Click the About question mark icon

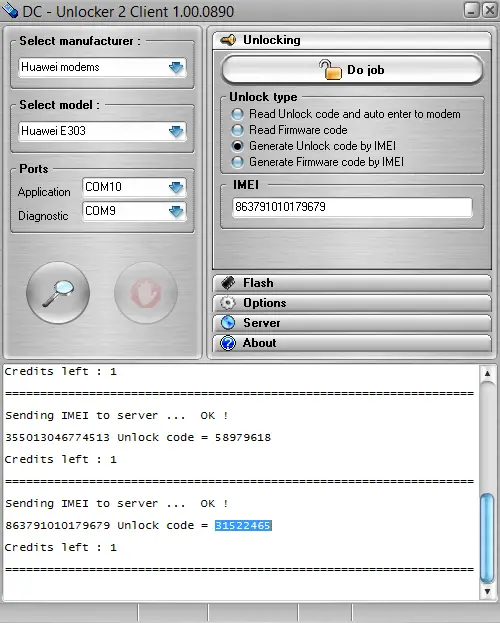point(228,343)
